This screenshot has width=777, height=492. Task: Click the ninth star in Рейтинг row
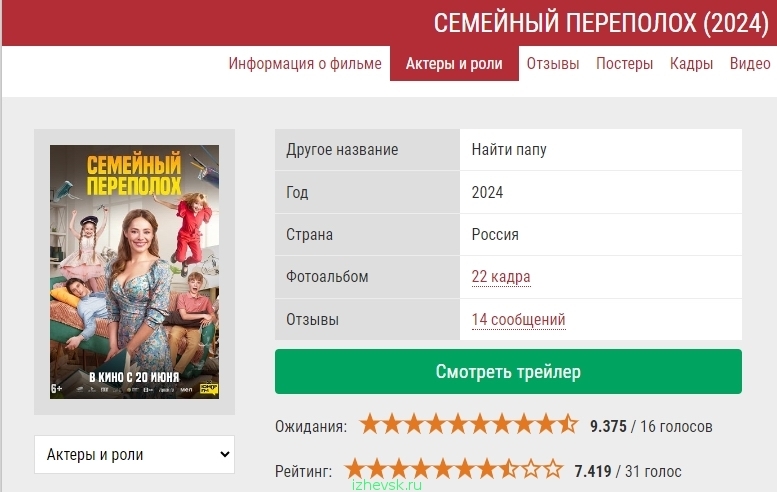(531, 469)
